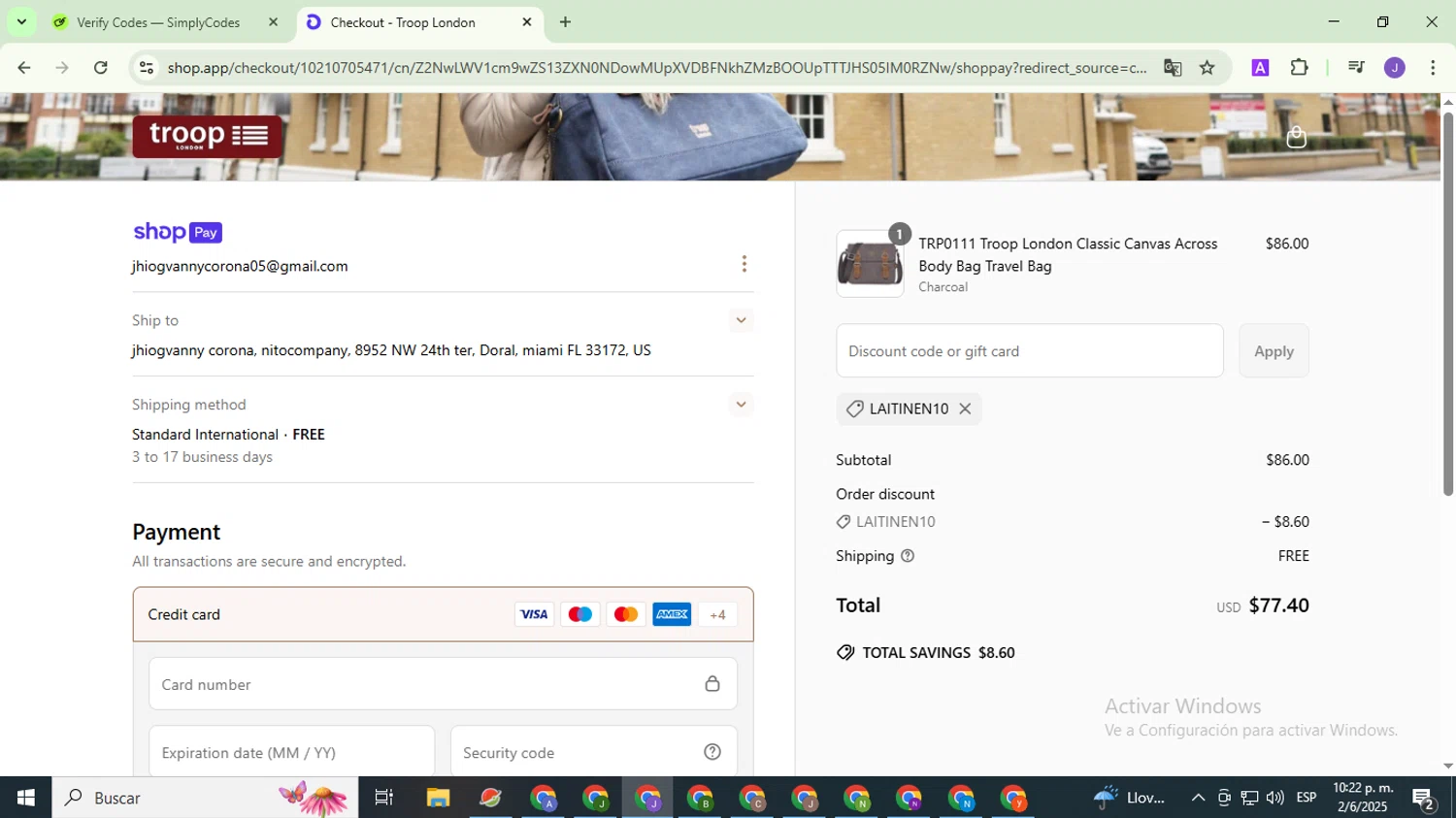The height and width of the screenshot is (818, 1456).
Task: Close the Verify Codes tab
Action: tap(274, 22)
